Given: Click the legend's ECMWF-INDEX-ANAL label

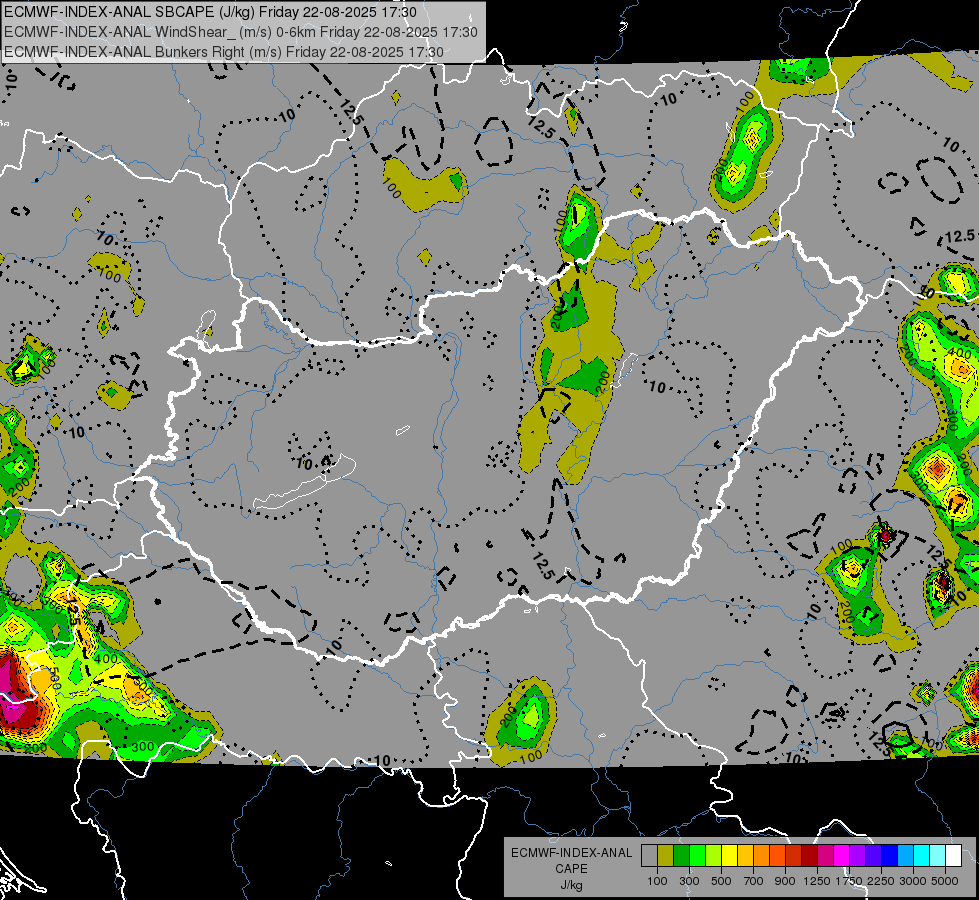Looking at the screenshot, I should pos(572,853).
